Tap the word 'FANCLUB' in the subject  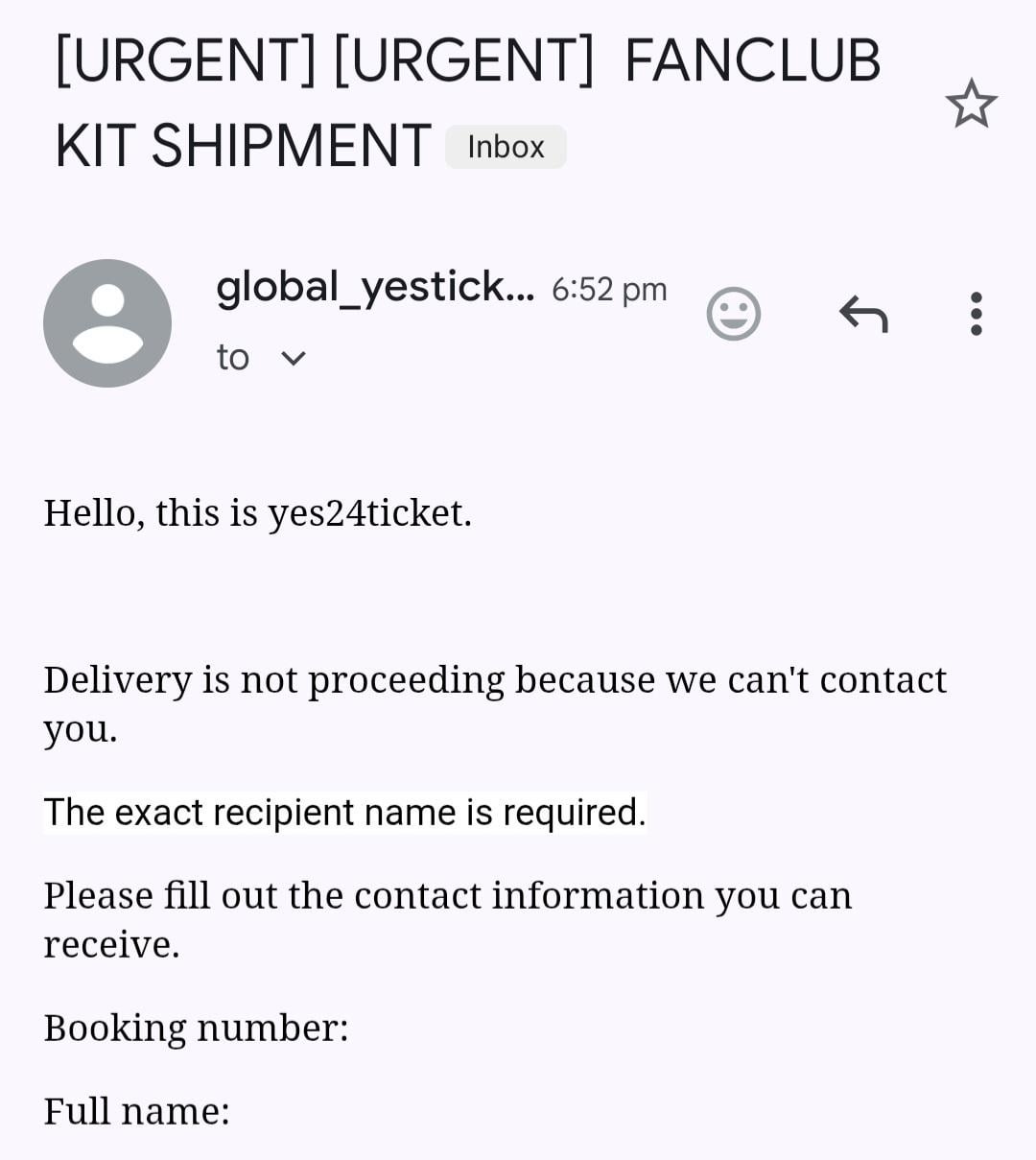tap(752, 60)
